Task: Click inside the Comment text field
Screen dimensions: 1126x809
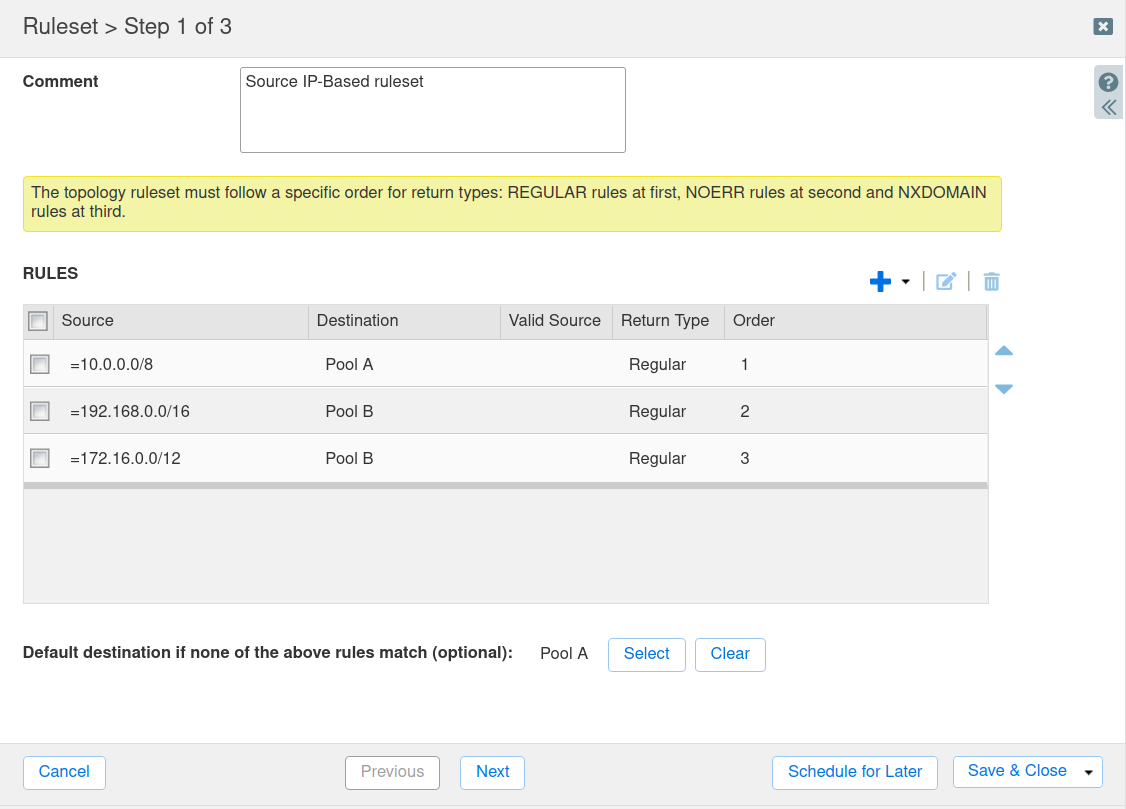Action: (x=432, y=109)
